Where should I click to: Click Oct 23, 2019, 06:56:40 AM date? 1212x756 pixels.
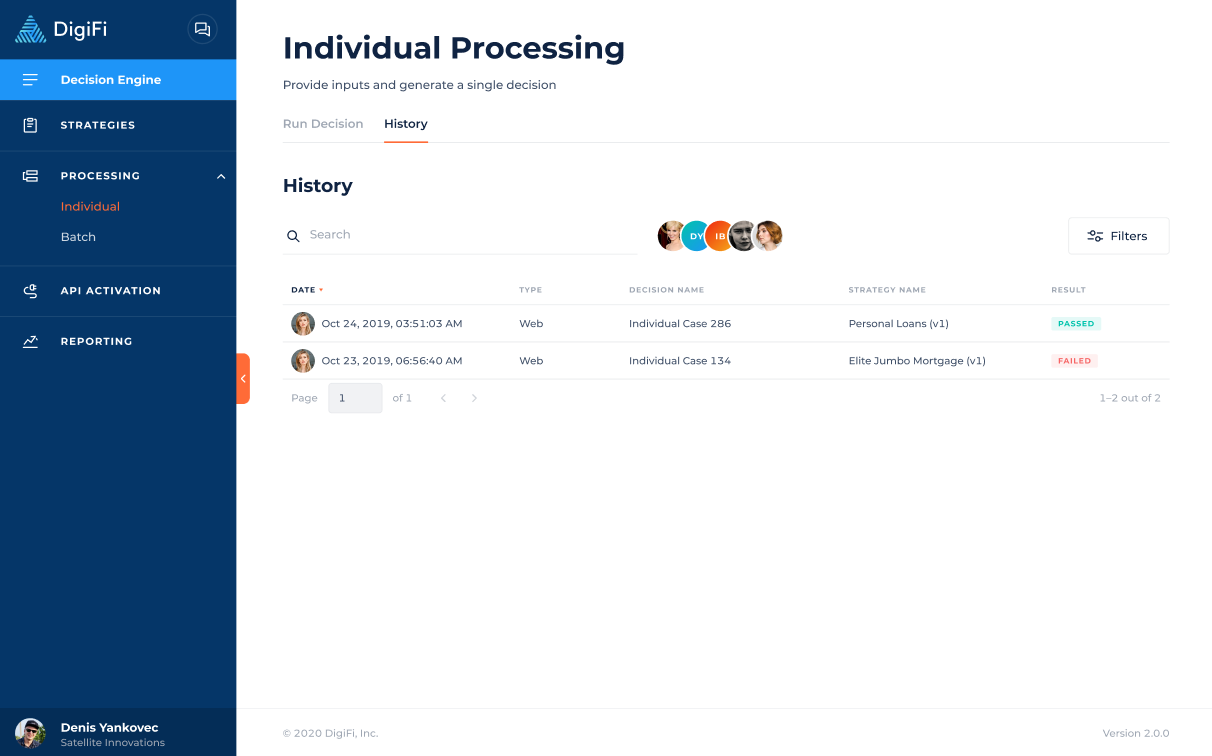392,361
